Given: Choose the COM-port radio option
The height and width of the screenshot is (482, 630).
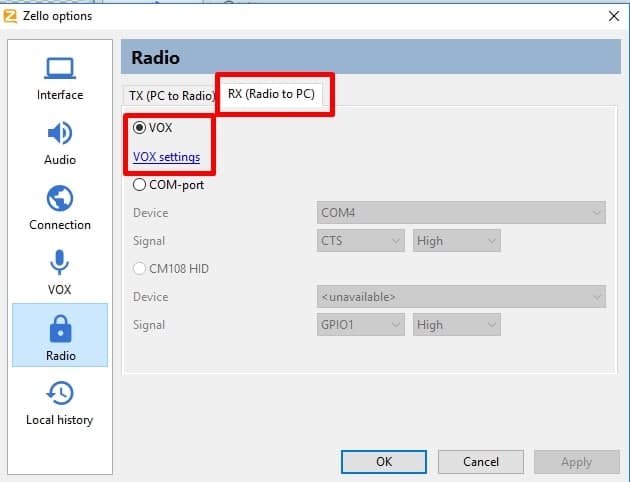Looking at the screenshot, I should click(x=140, y=184).
